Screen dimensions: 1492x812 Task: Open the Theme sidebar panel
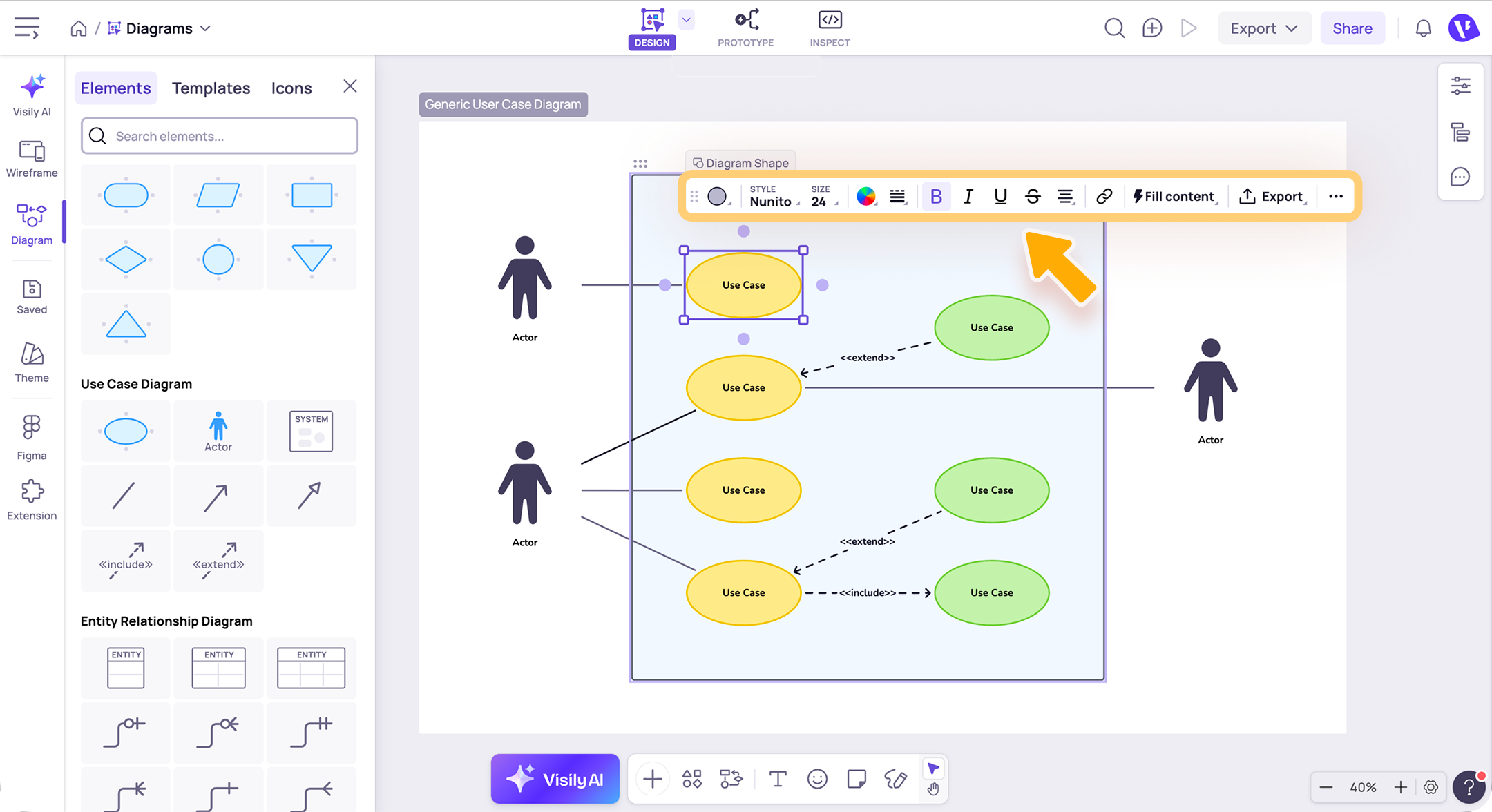point(32,363)
